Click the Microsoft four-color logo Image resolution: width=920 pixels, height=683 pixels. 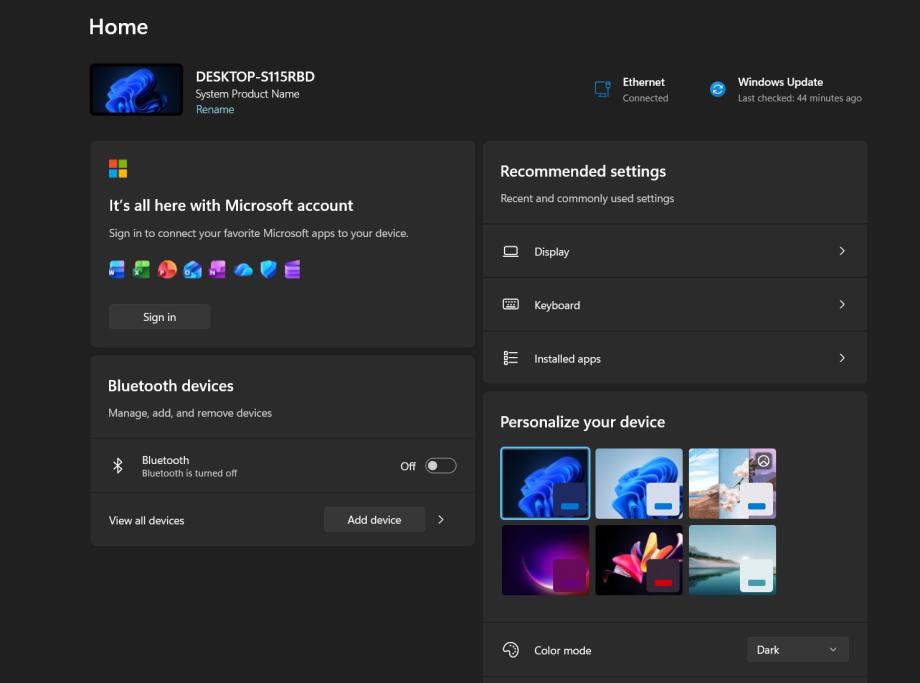[118, 168]
